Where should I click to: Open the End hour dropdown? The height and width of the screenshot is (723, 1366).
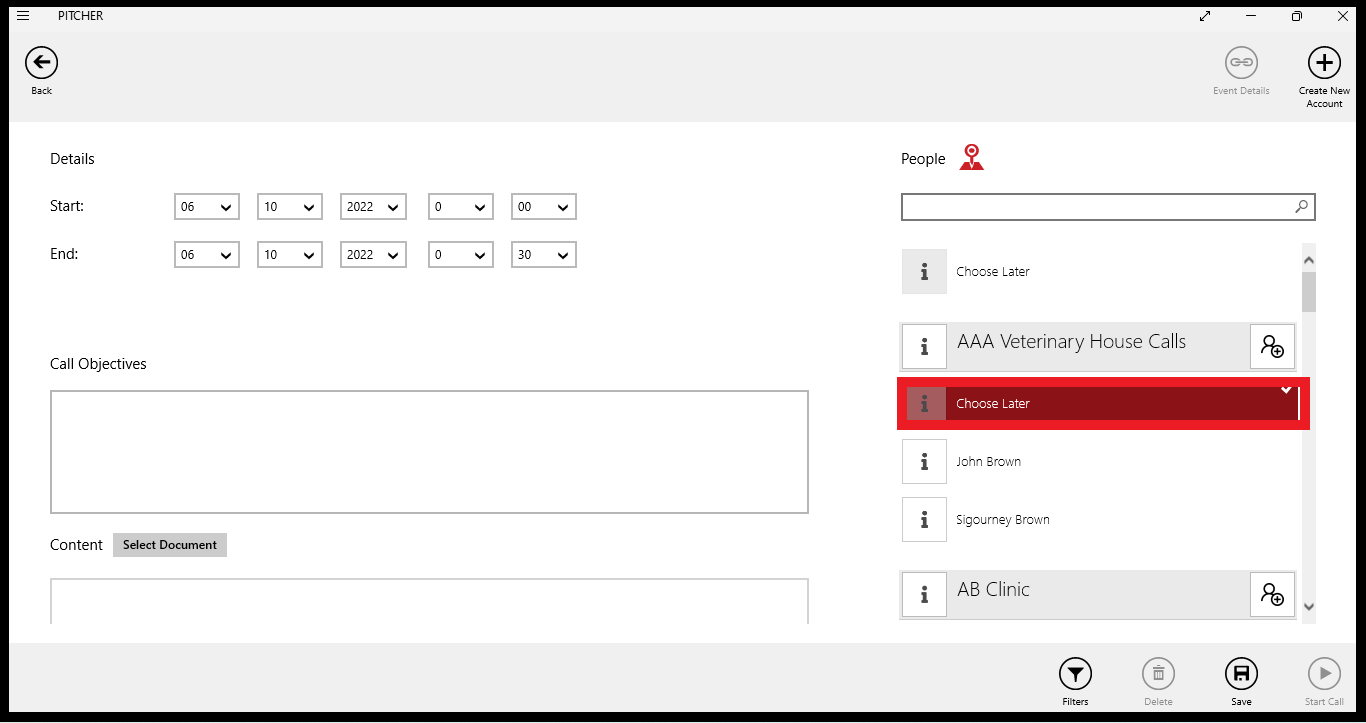tap(460, 255)
